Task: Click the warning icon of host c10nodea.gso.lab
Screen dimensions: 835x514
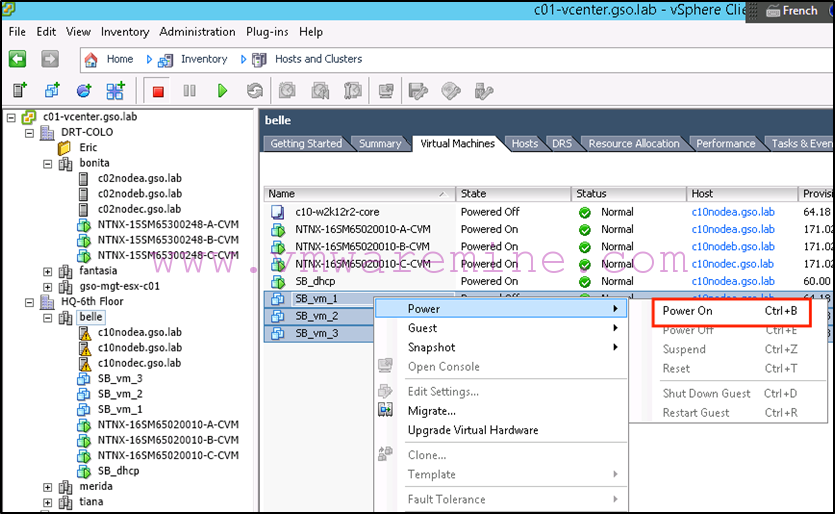Action: click(x=84, y=333)
